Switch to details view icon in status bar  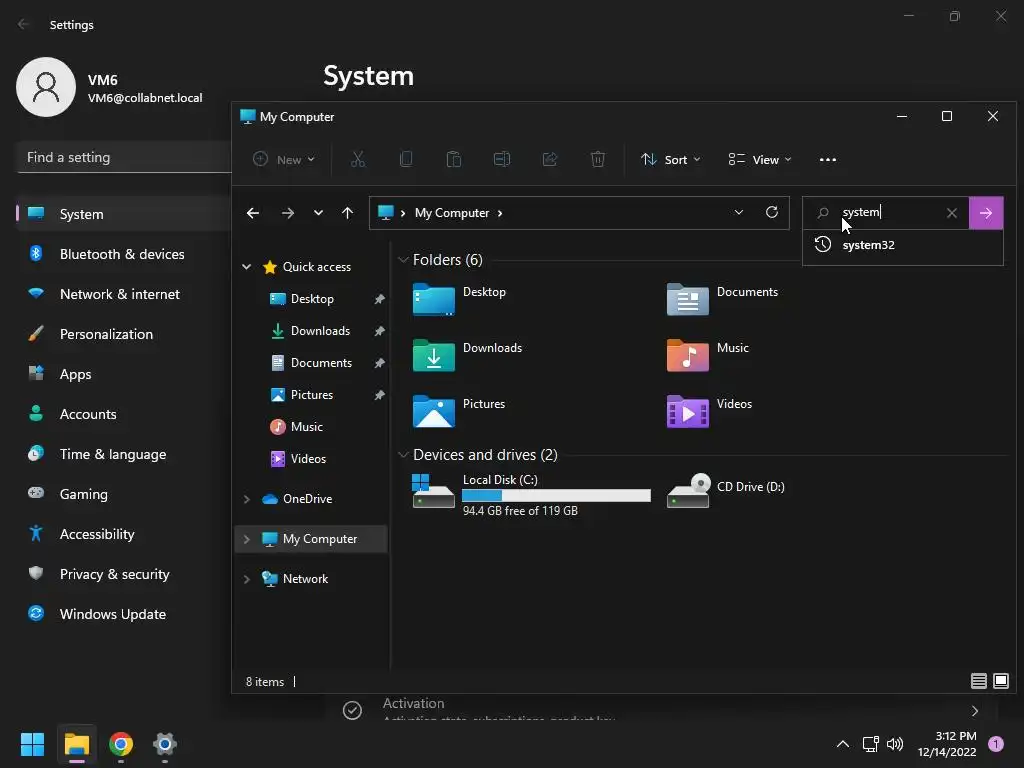point(978,681)
